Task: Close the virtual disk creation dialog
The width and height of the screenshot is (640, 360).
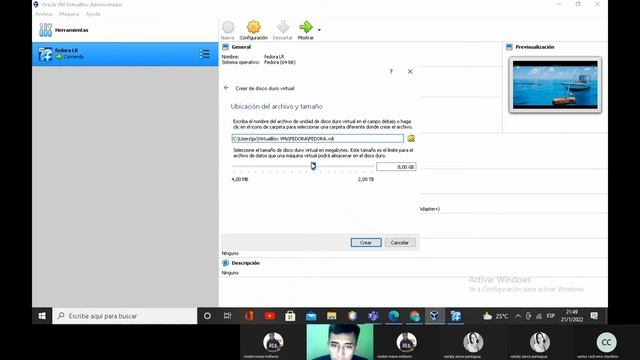Action: (x=410, y=71)
